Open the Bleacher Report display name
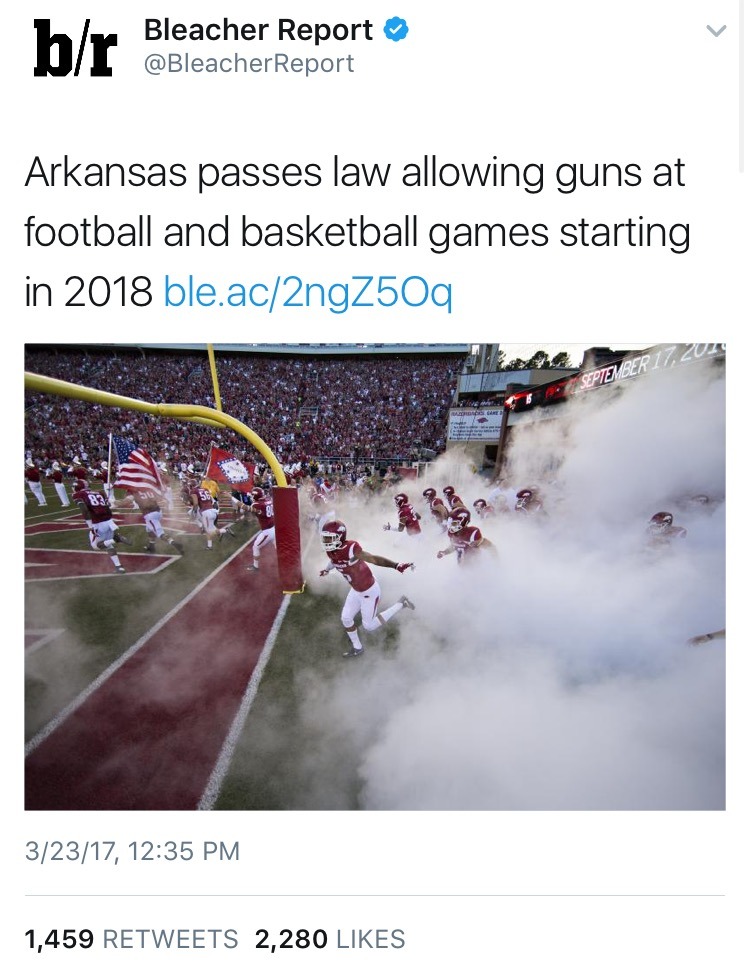Image resolution: width=750 pixels, height=968 pixels. point(258,30)
